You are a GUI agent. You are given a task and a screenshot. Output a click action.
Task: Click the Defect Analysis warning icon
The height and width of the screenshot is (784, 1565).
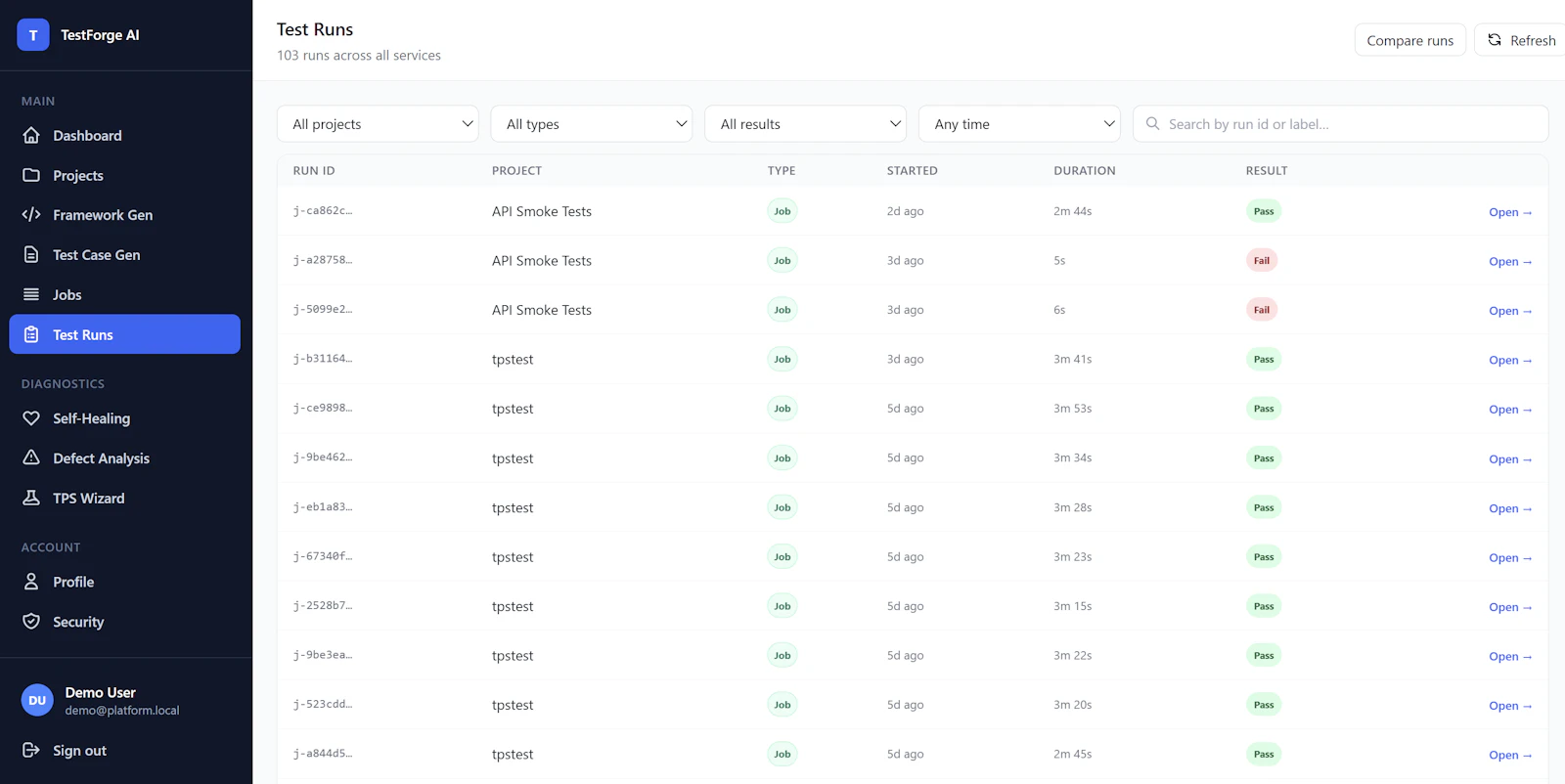(x=31, y=457)
